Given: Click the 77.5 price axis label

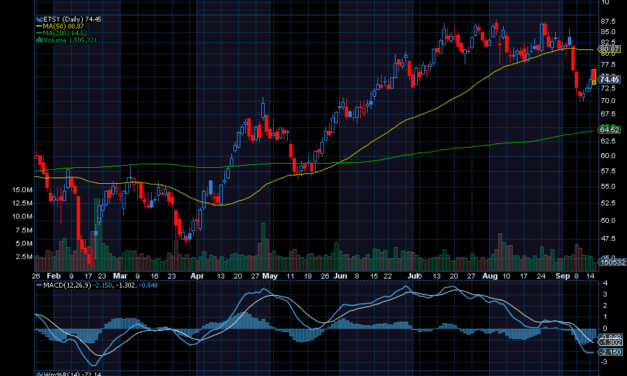Looking at the screenshot, I should coord(608,64).
